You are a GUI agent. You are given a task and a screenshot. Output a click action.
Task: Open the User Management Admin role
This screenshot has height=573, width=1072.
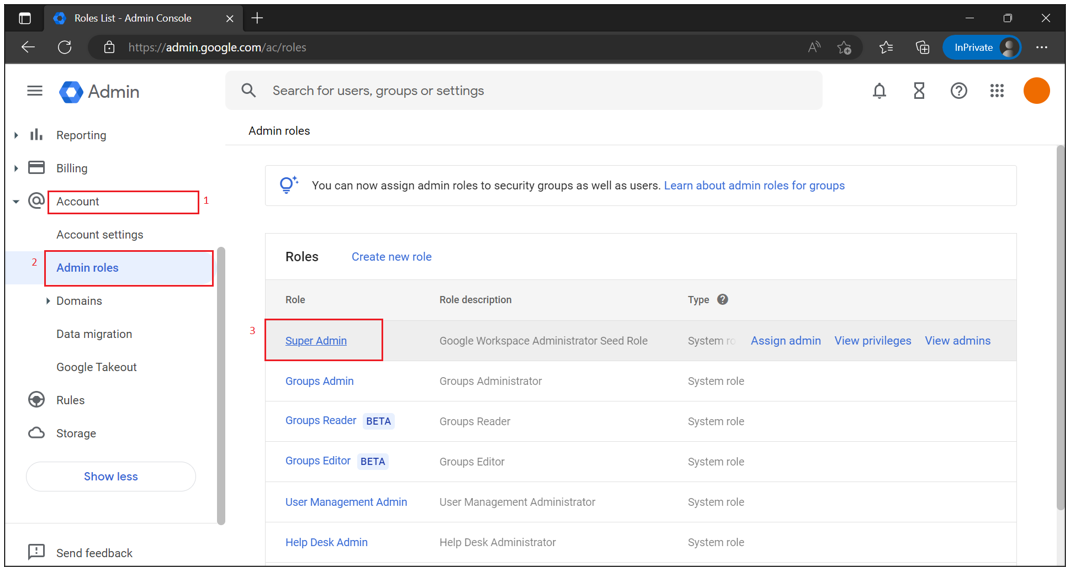point(346,502)
